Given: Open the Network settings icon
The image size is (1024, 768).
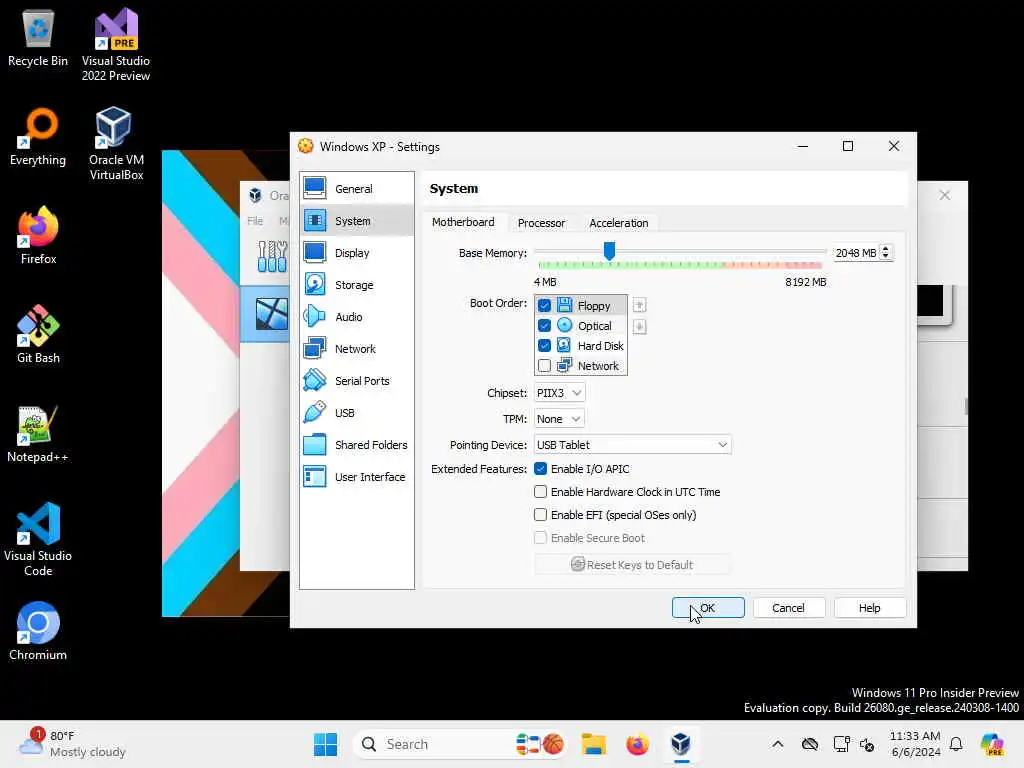Looking at the screenshot, I should pos(315,348).
